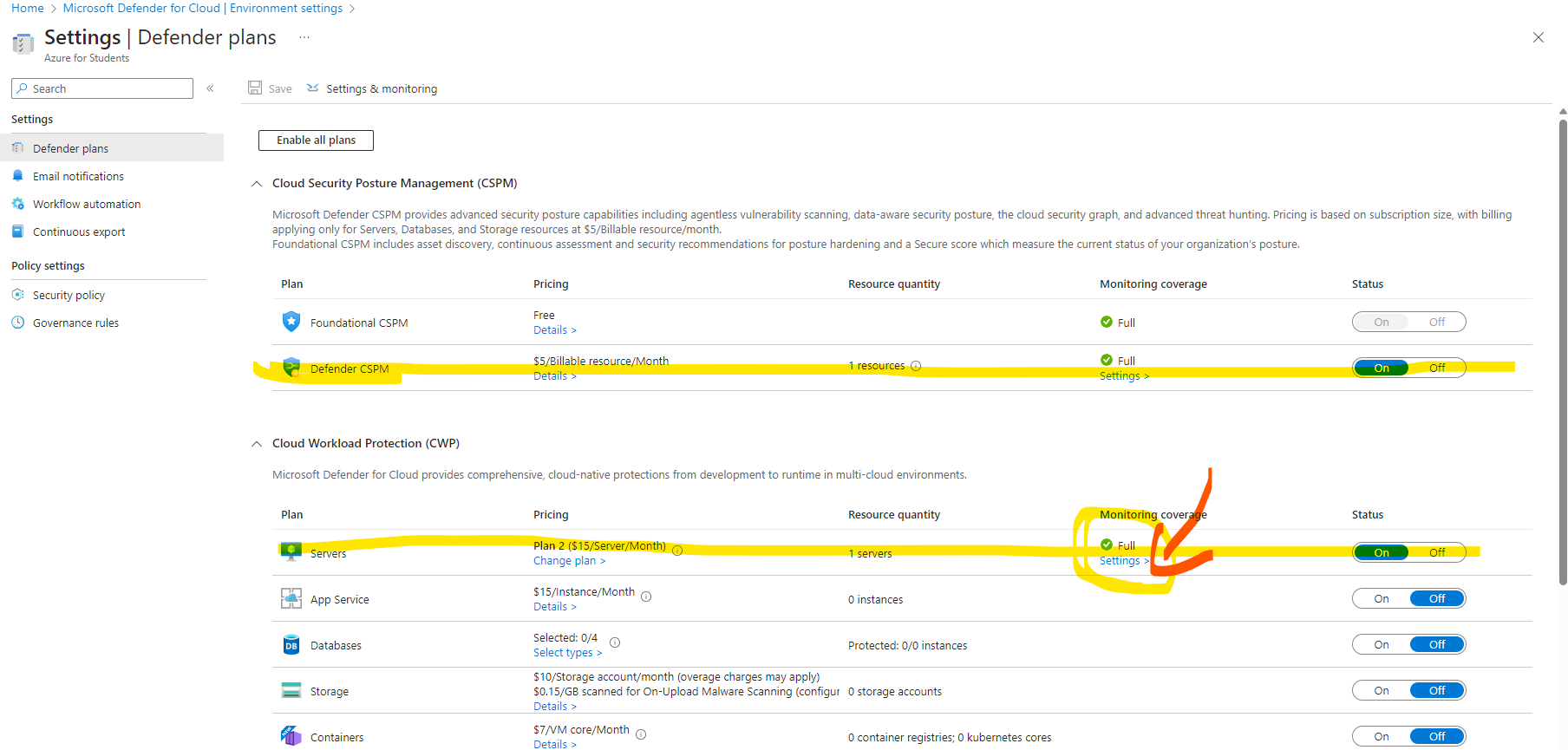Open Settings link in Defender CSPM monitoring coverage
This screenshot has width=1568, height=750.
click(1124, 376)
